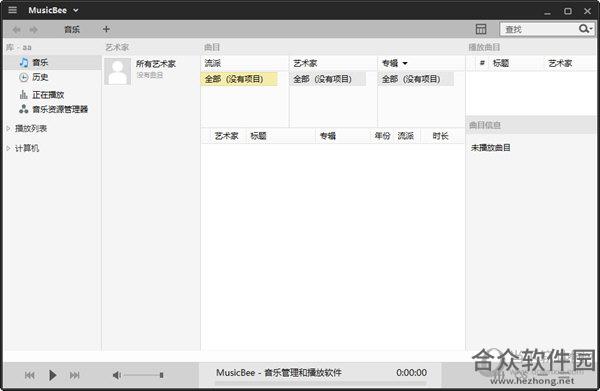This screenshot has height=391, width=600.
Task: Click the clock icon beside 历史
Action: 24,77
